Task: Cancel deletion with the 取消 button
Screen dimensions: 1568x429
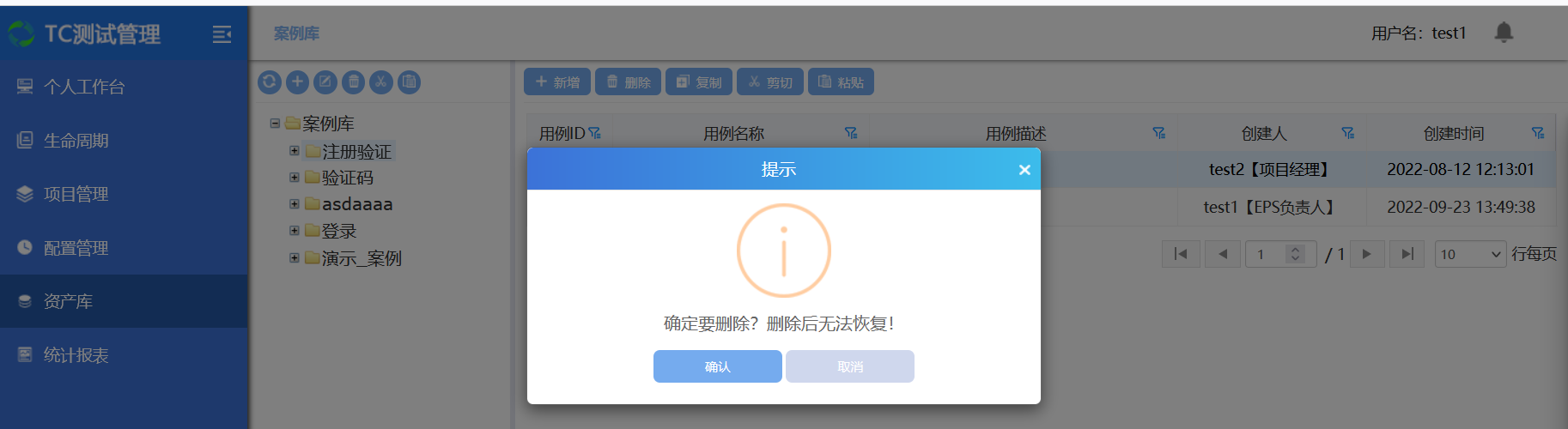Action: tap(849, 366)
